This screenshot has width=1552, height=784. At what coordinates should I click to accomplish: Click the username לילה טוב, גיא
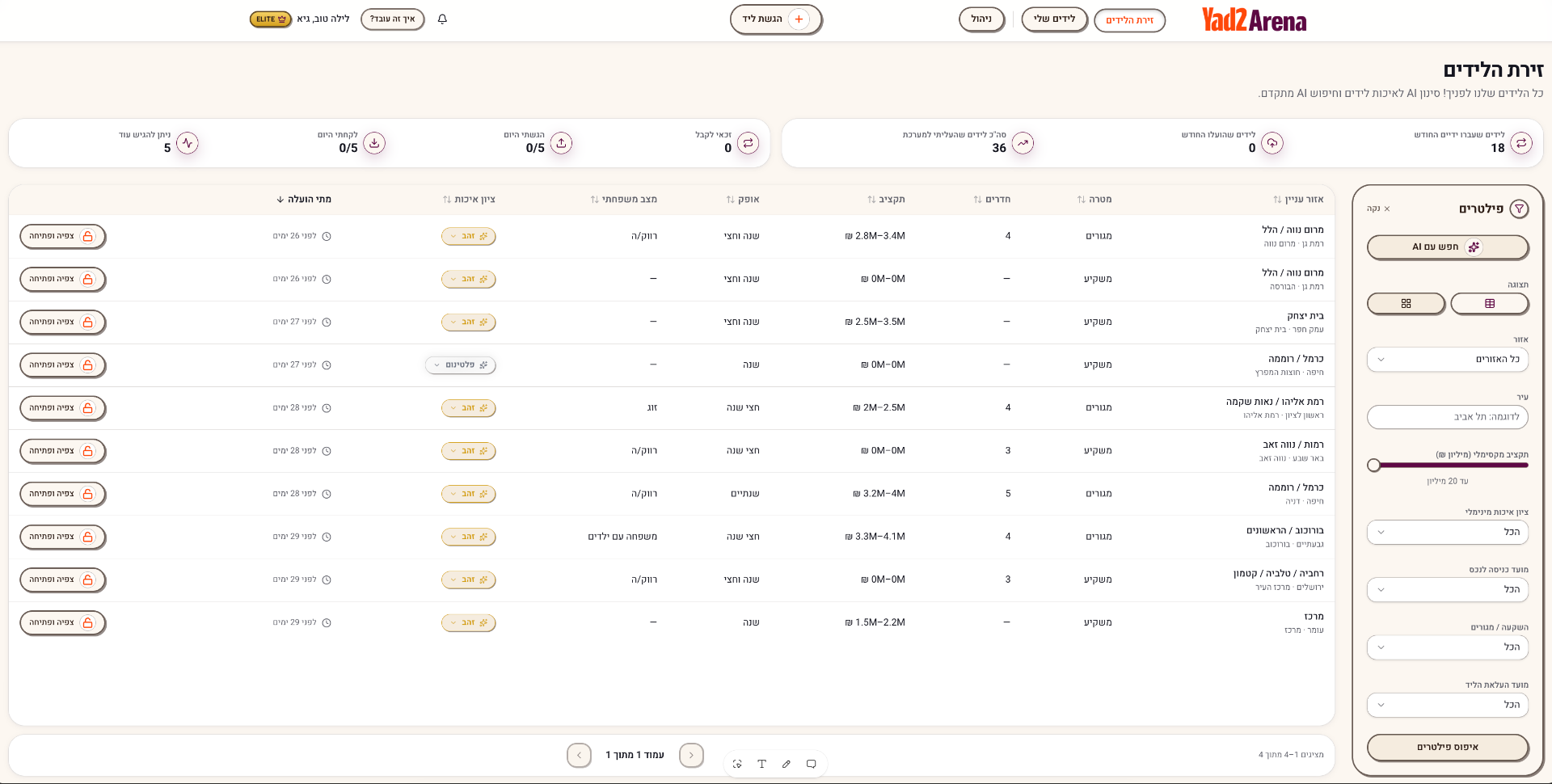(323, 19)
